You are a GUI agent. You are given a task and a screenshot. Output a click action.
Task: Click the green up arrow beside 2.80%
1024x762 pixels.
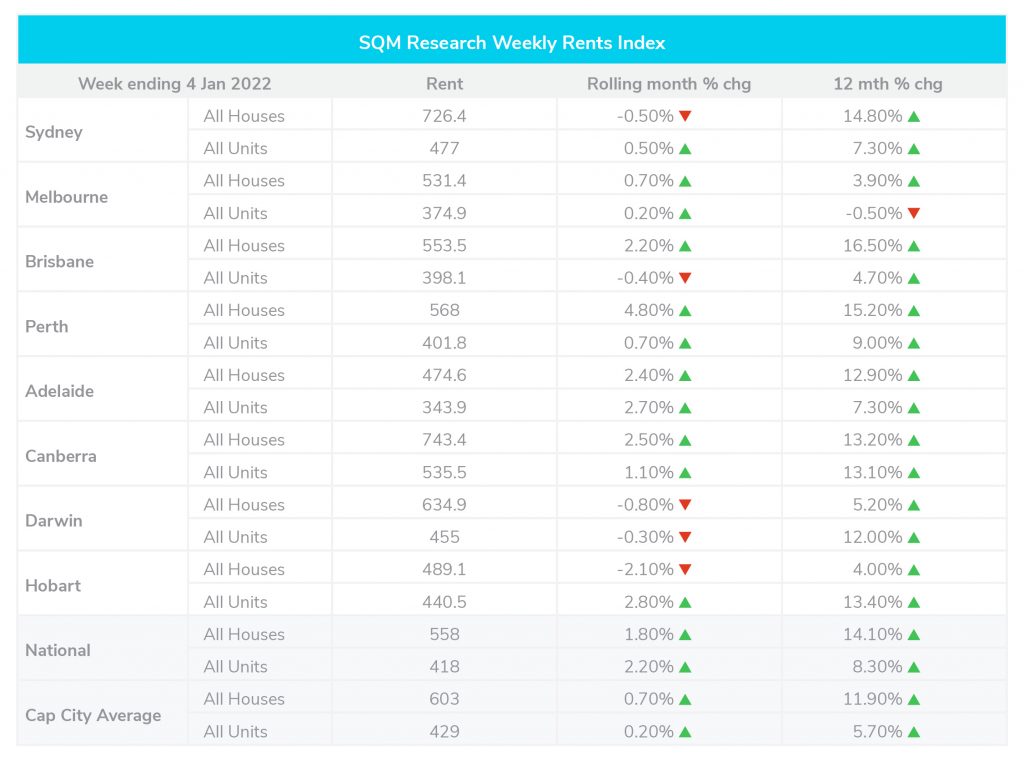click(x=685, y=602)
